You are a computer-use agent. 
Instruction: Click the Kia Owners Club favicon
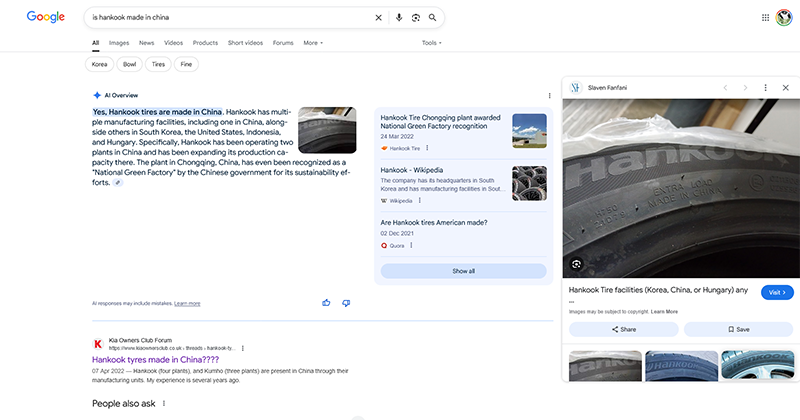pos(97,344)
